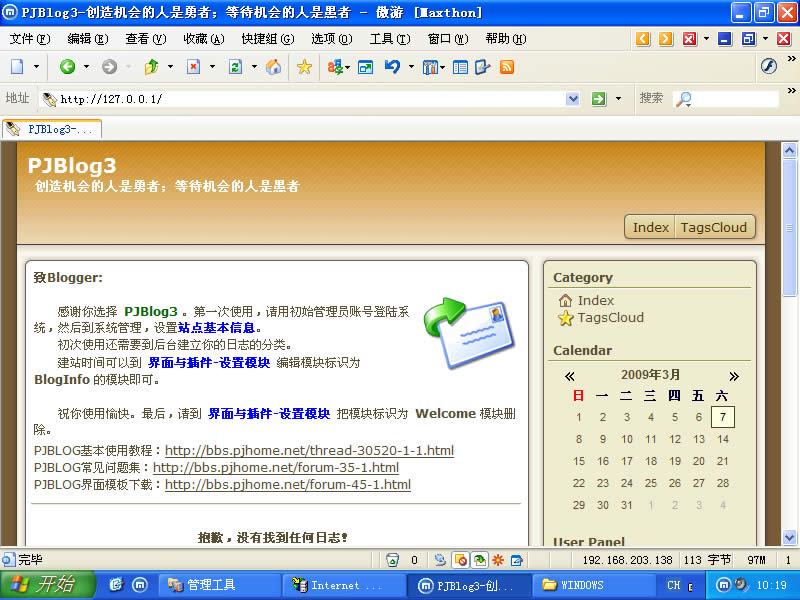Launch Internet Explorer from quick launch
Screen dimensions: 800x600
tap(116, 585)
